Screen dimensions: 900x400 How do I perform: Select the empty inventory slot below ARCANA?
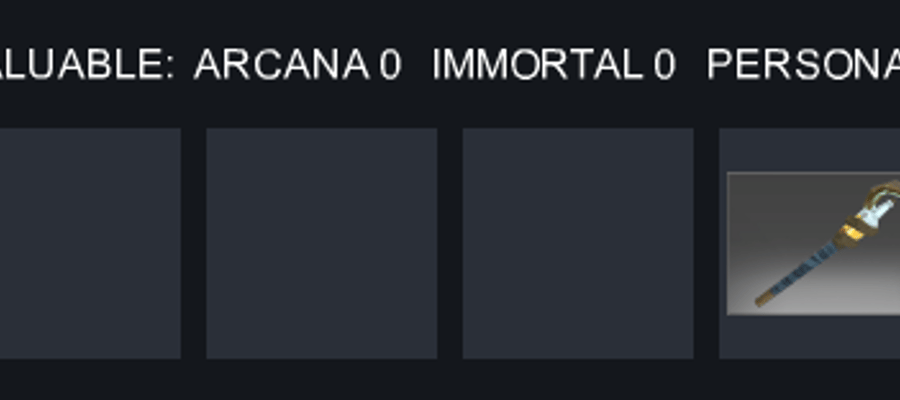321,243
